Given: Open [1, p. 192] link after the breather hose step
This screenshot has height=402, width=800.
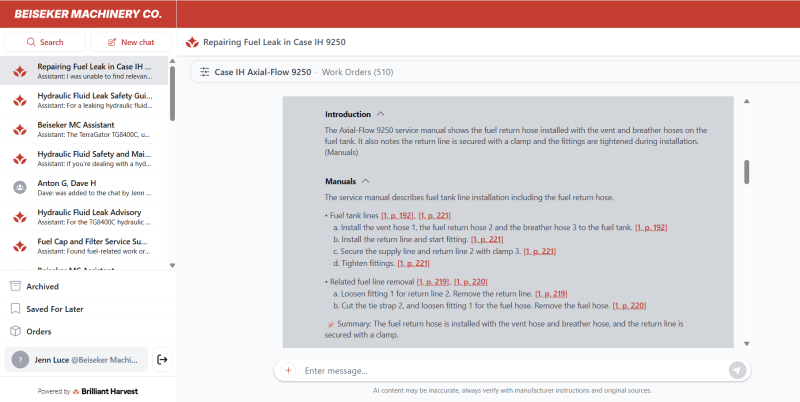Looking at the screenshot, I should [651, 228].
